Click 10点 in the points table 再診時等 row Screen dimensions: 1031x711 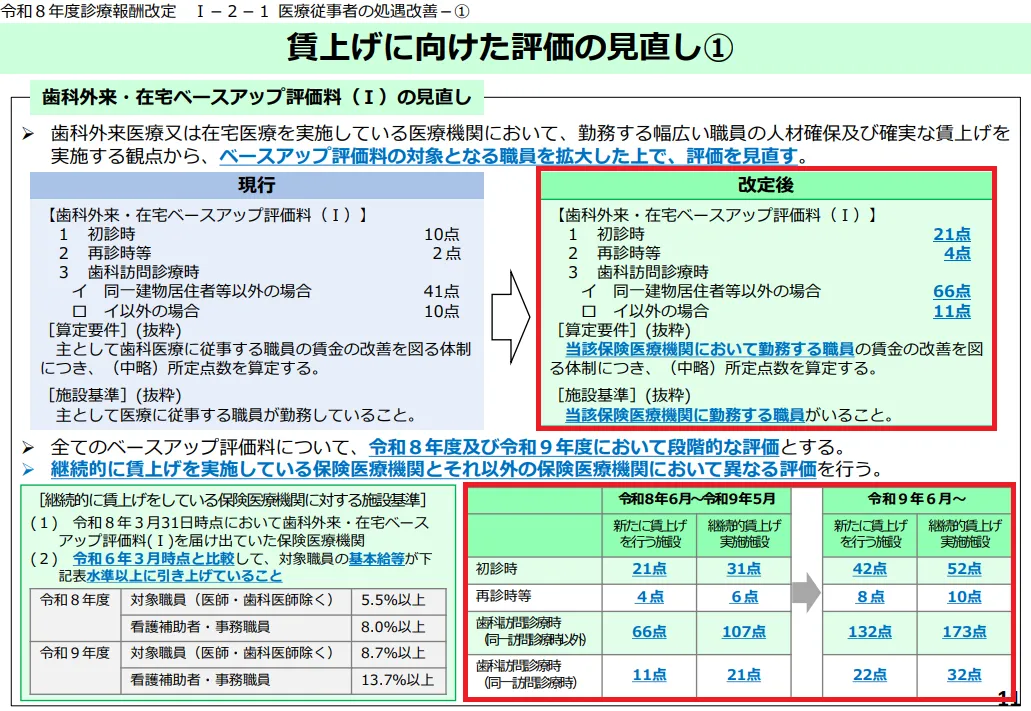(965, 597)
